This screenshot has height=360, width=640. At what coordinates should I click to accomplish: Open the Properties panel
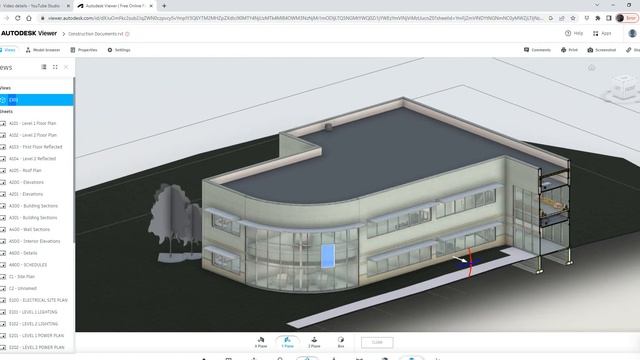84,50
